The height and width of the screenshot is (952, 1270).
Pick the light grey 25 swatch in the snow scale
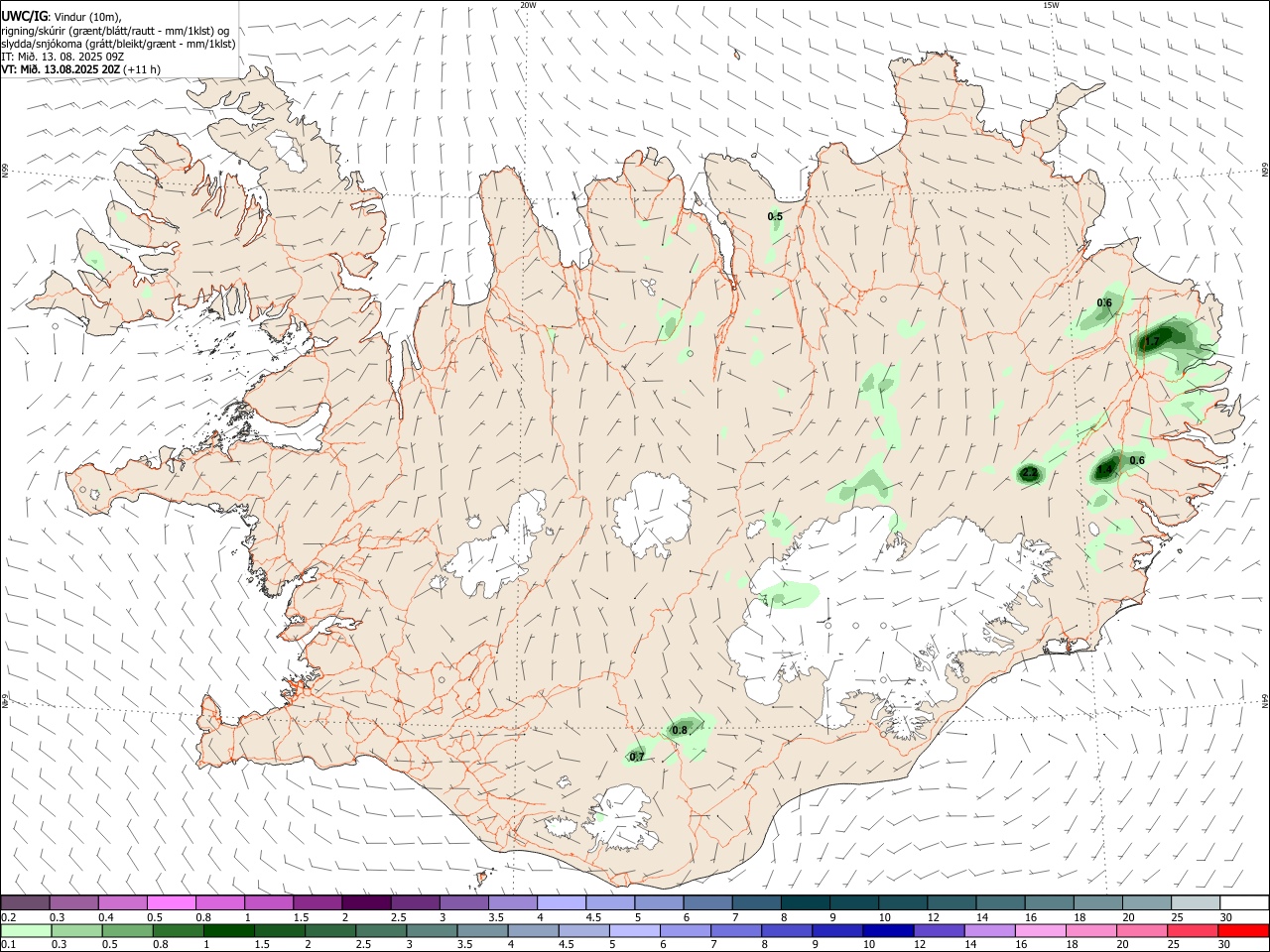[x=1196, y=902]
